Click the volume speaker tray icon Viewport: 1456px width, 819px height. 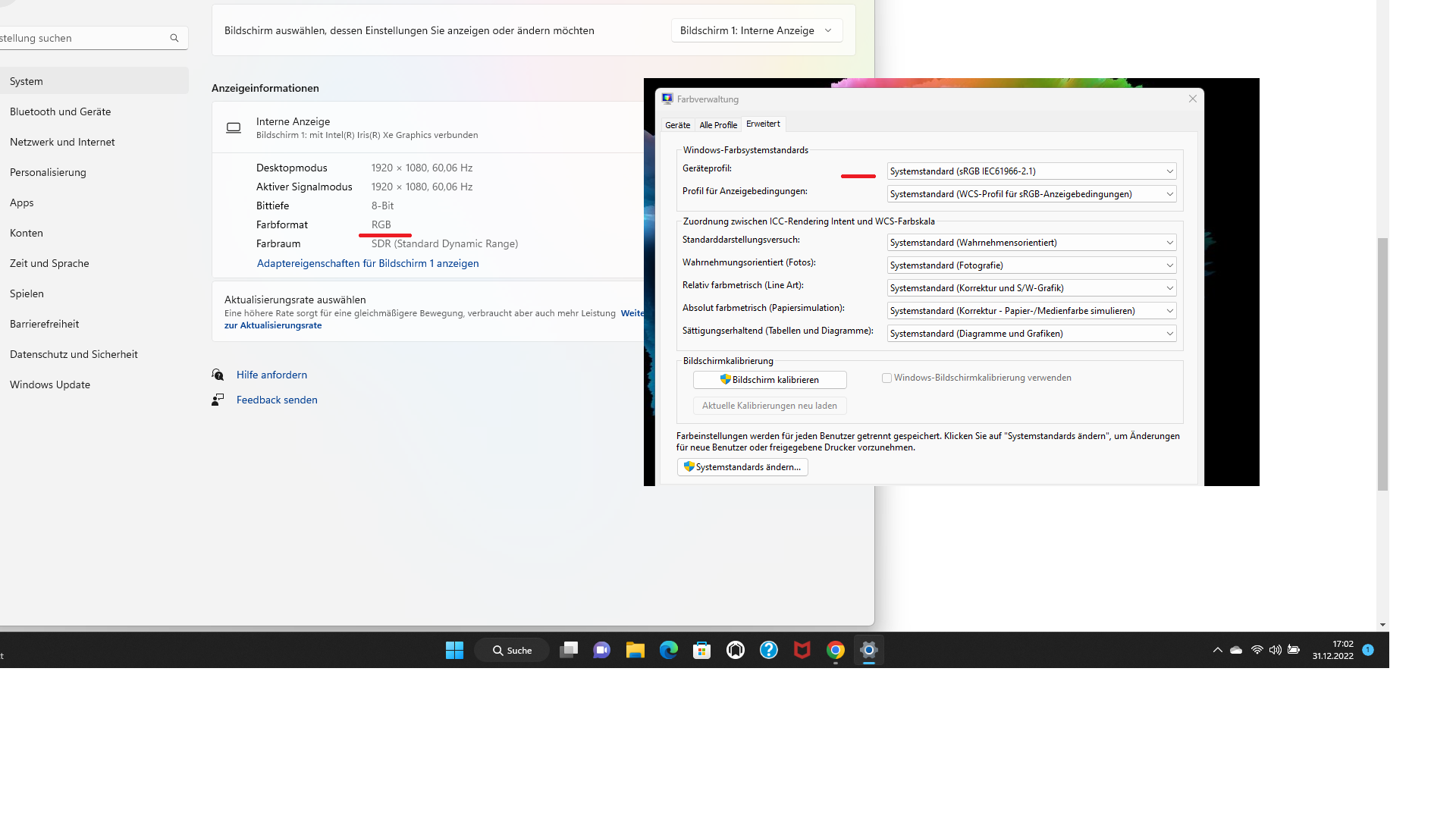click(1275, 650)
